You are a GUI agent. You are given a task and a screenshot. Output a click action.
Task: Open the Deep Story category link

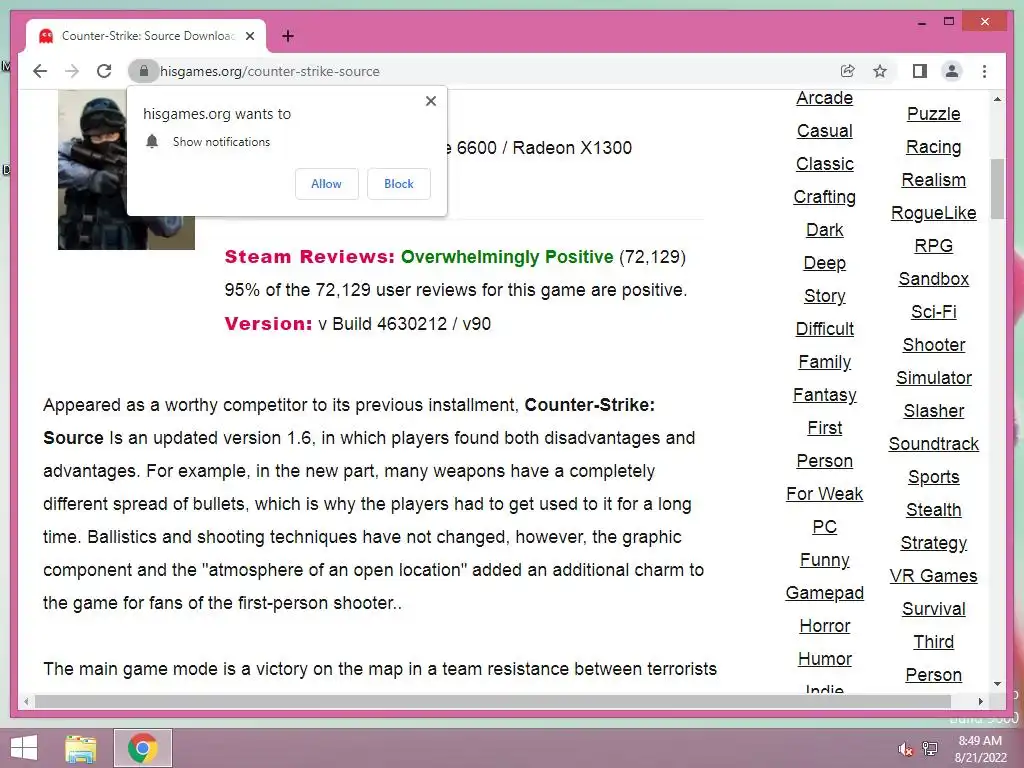(x=824, y=279)
